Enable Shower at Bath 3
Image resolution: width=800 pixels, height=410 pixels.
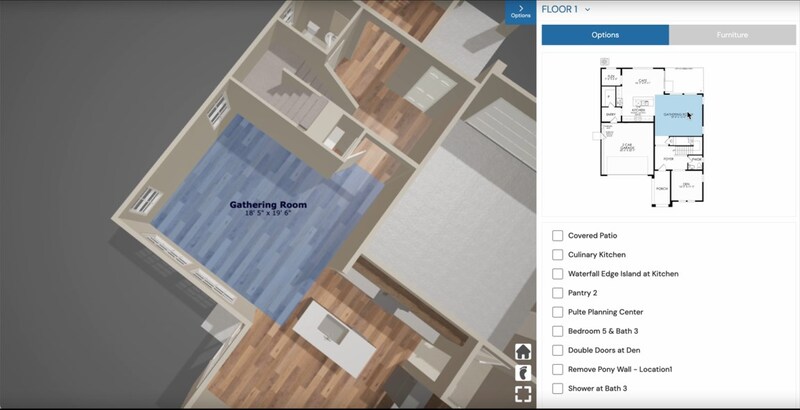[x=558, y=388]
